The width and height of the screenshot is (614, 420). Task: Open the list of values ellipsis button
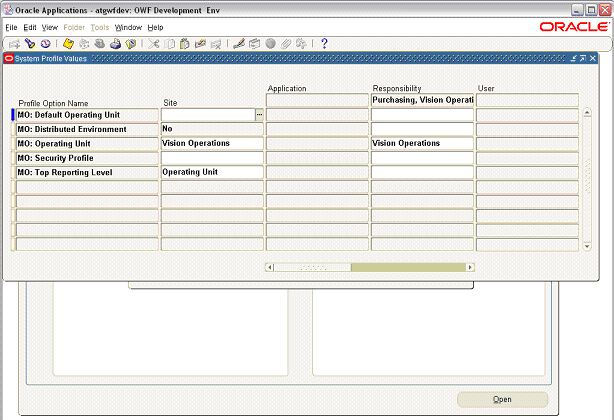259,115
